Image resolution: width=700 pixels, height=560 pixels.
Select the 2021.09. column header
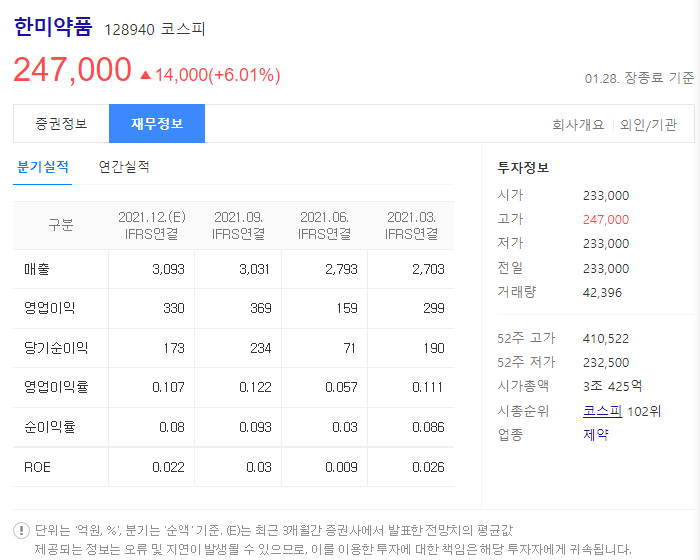point(238,226)
